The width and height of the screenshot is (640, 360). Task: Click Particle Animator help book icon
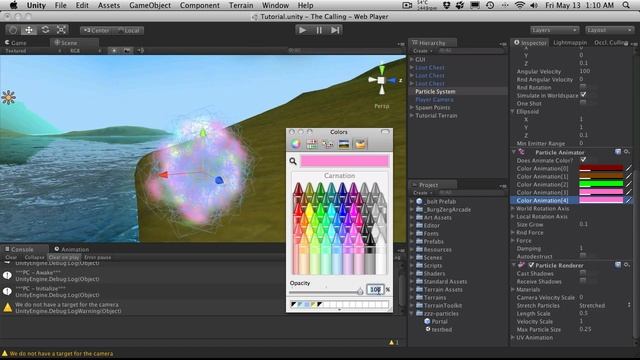tap(618, 152)
